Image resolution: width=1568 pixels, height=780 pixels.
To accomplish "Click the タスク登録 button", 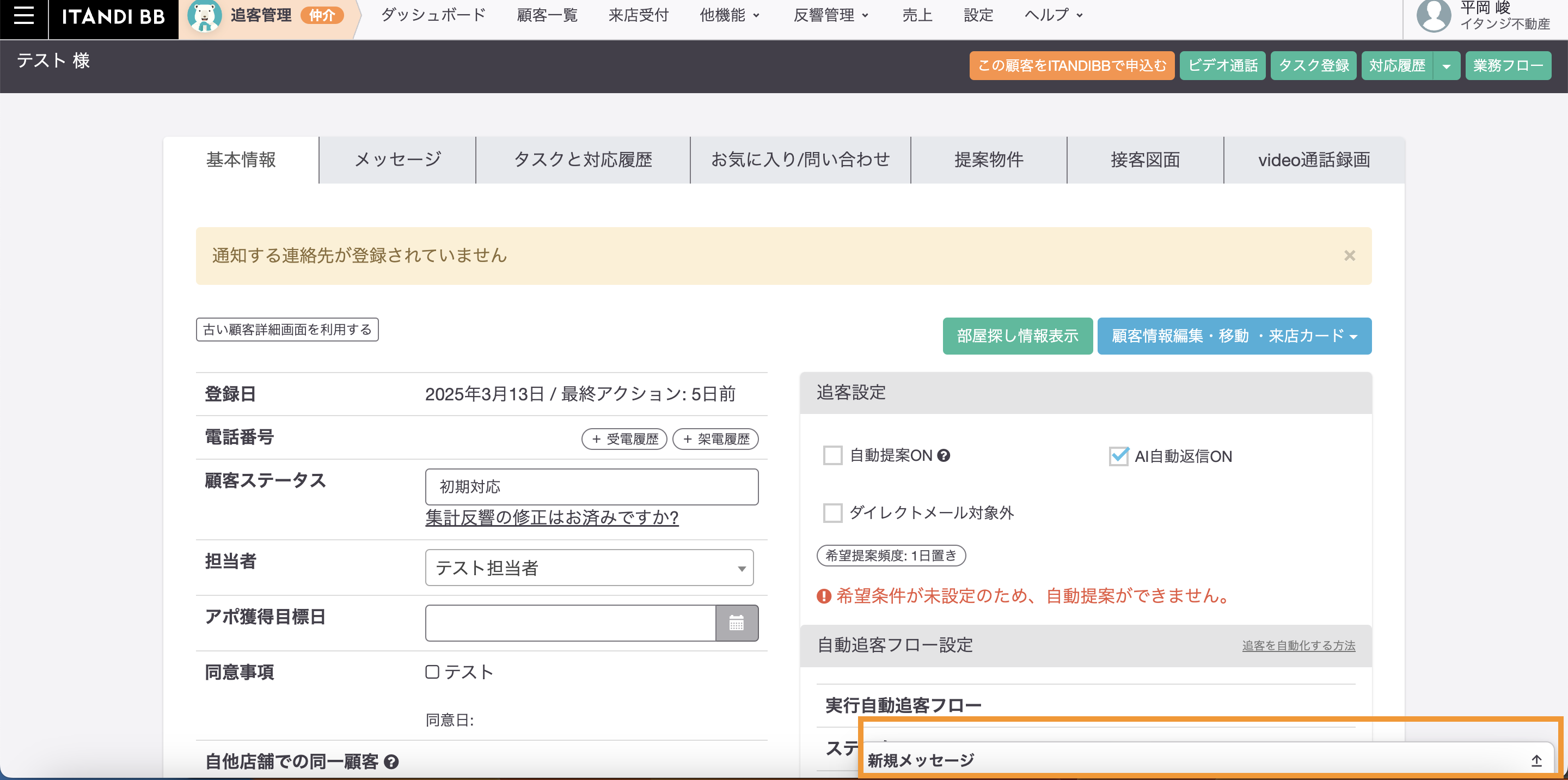I will [1314, 66].
